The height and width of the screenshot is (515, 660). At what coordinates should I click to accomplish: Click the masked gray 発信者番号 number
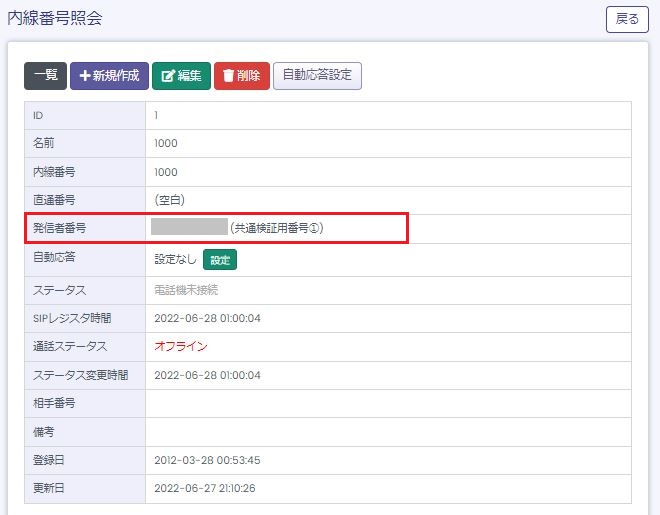point(189,227)
